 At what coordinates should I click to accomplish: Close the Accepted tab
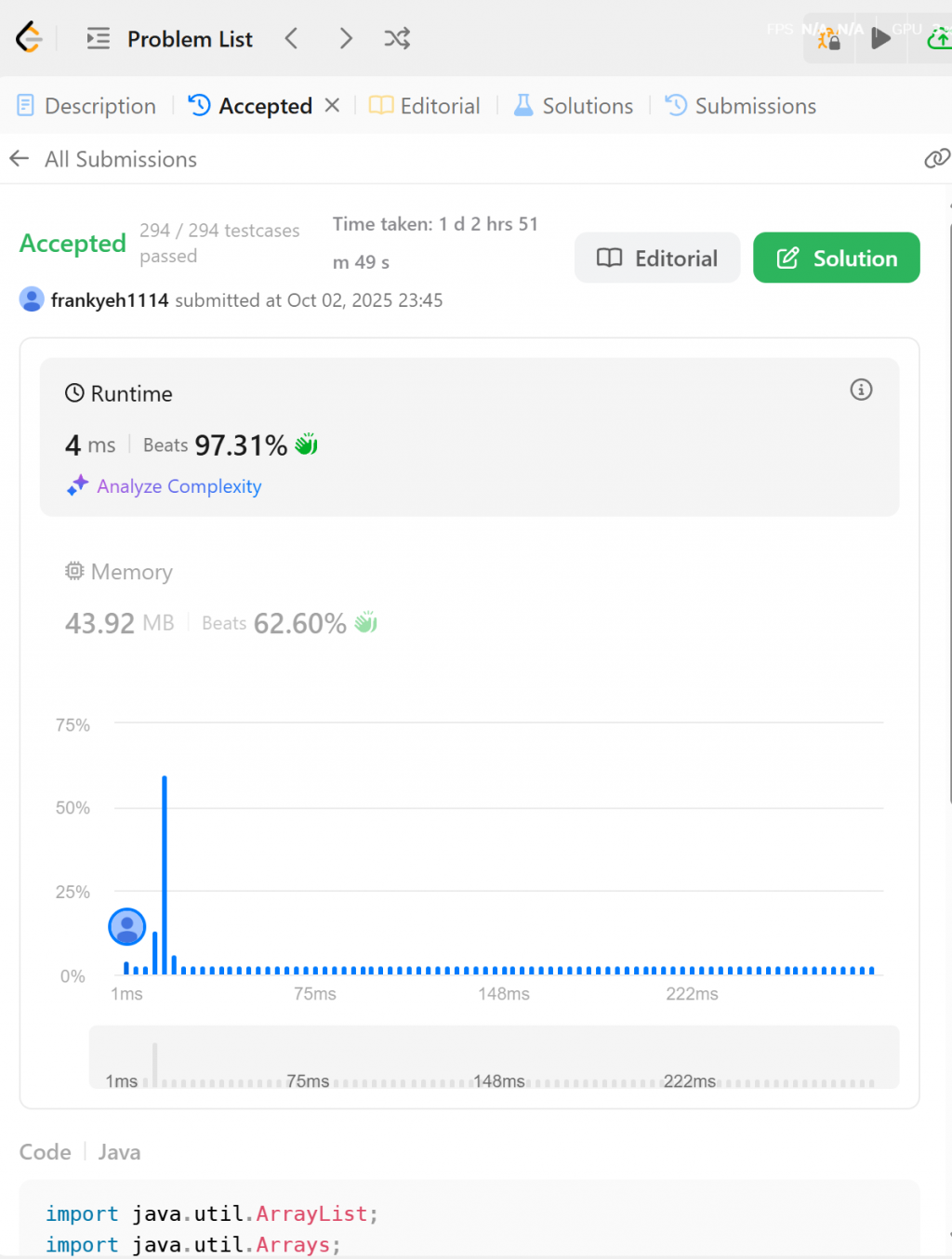click(x=332, y=105)
